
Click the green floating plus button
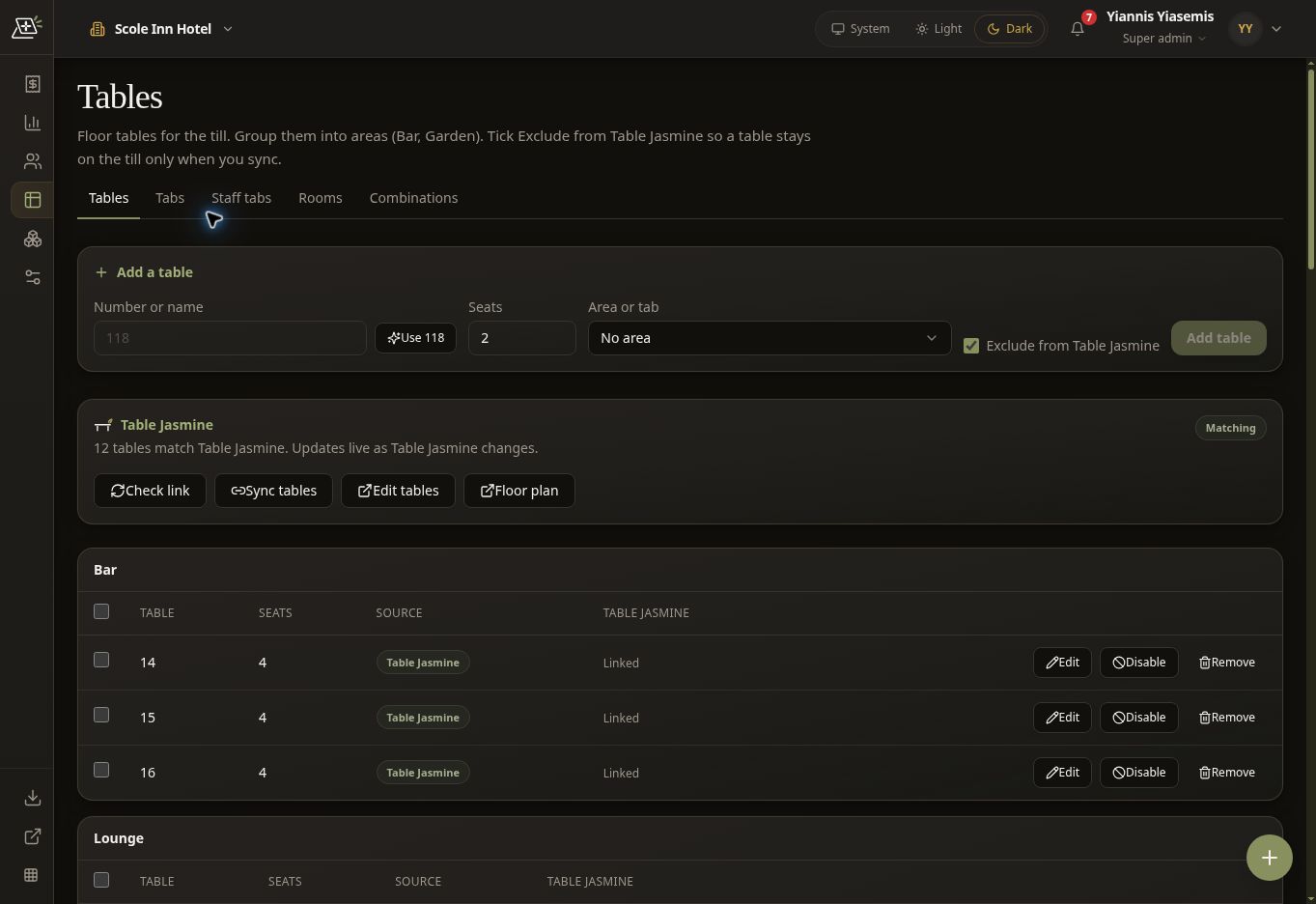(x=1270, y=858)
